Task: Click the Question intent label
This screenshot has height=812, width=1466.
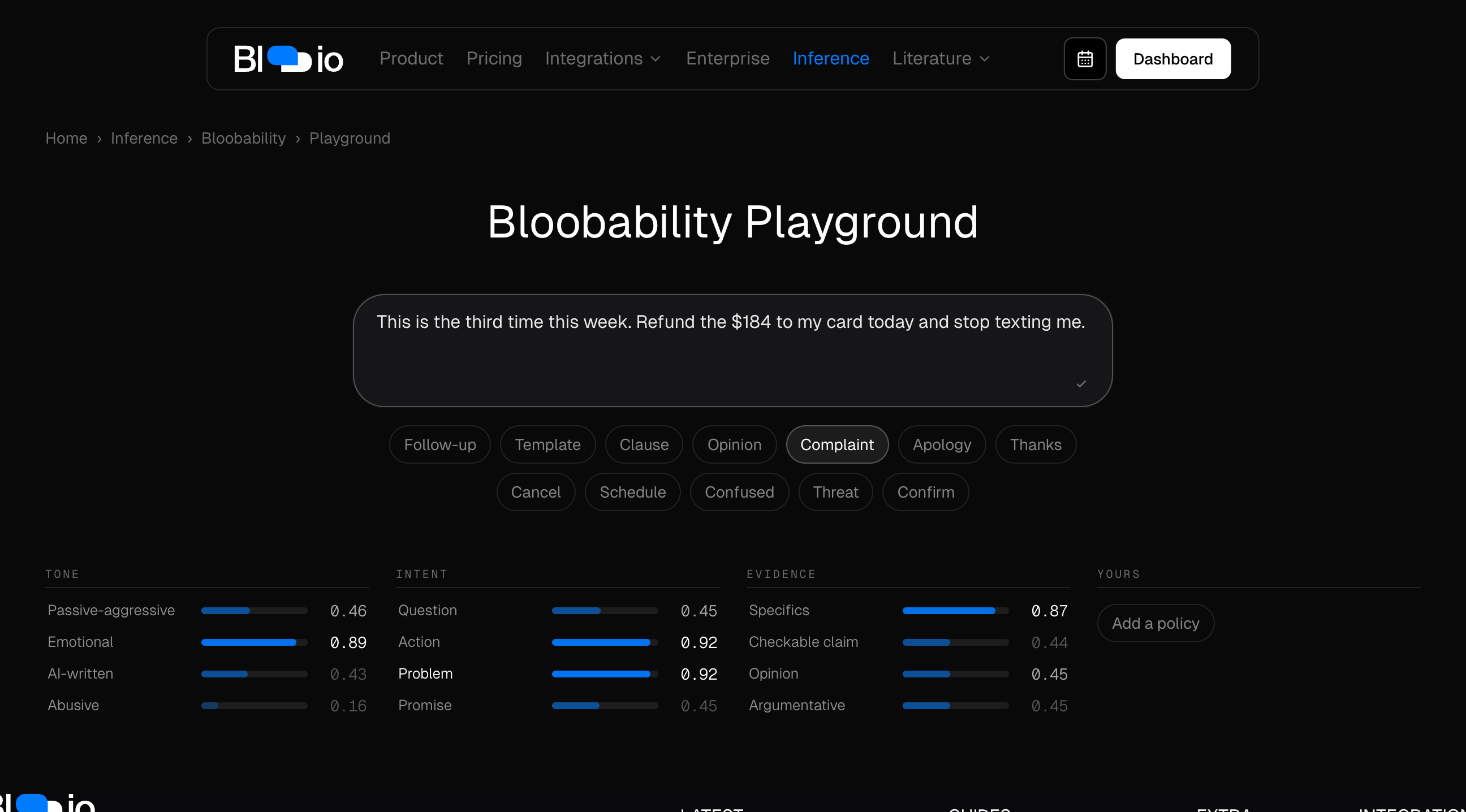Action: click(x=428, y=611)
